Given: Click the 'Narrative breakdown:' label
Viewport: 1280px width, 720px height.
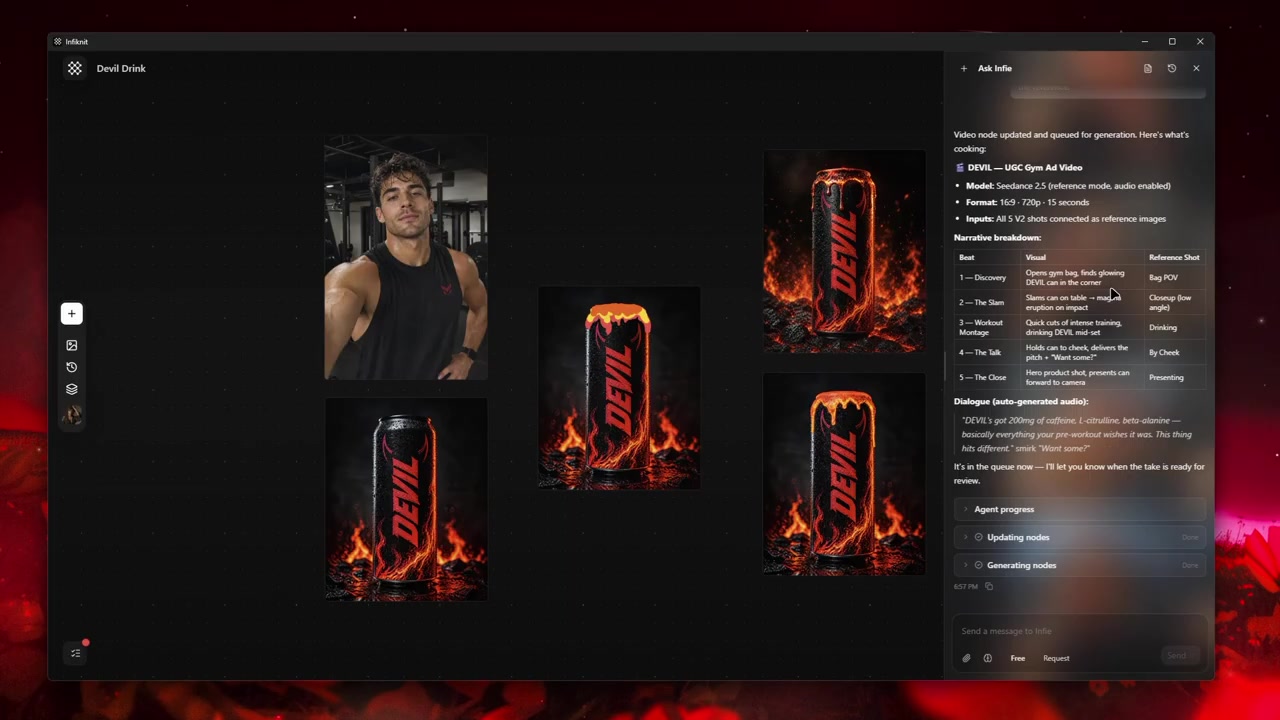Looking at the screenshot, I should click(x=997, y=237).
